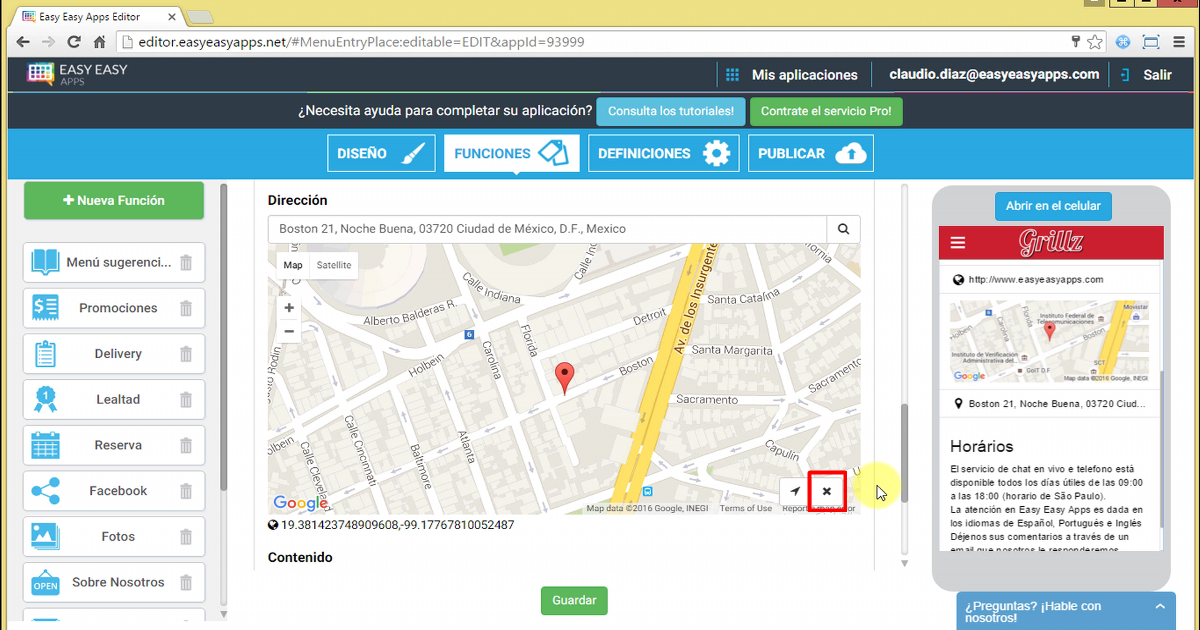
Task: Open Mis aplicaciones grid icon
Action: pyautogui.click(x=734, y=74)
